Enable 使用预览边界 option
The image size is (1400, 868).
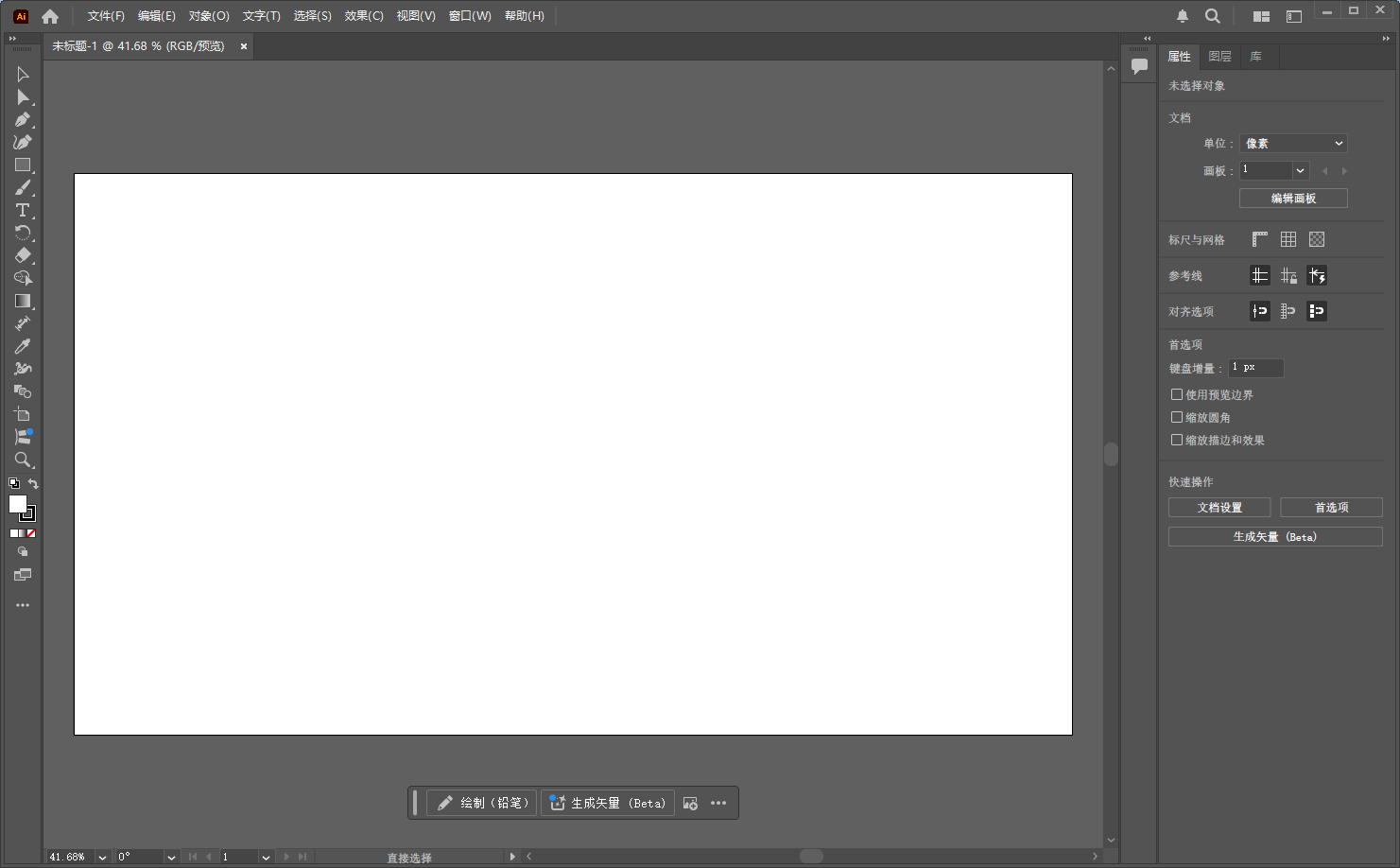[1177, 394]
